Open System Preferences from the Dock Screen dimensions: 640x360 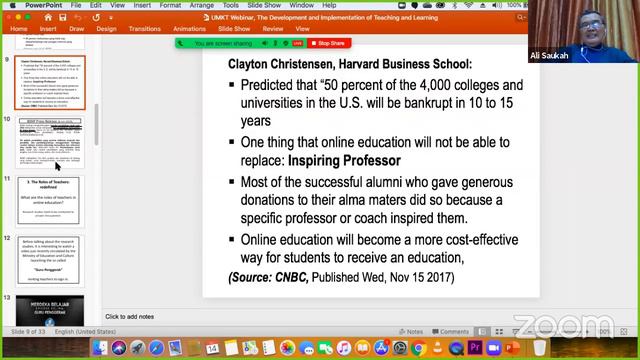pyautogui.click(x=400, y=348)
